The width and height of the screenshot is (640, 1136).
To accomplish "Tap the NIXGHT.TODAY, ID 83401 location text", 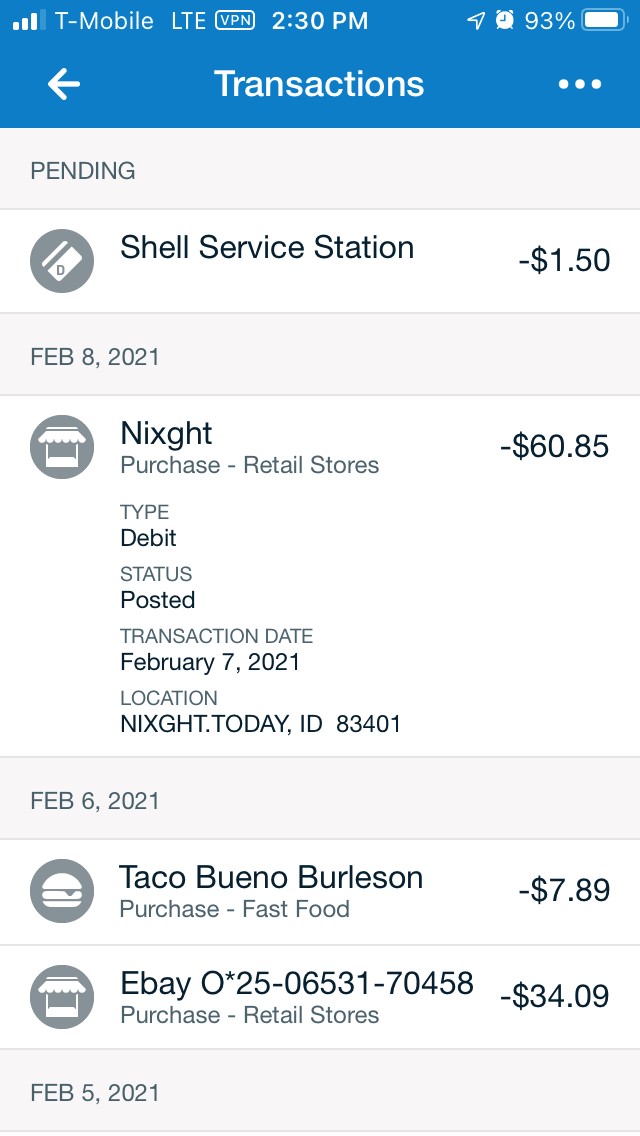I will (260, 723).
